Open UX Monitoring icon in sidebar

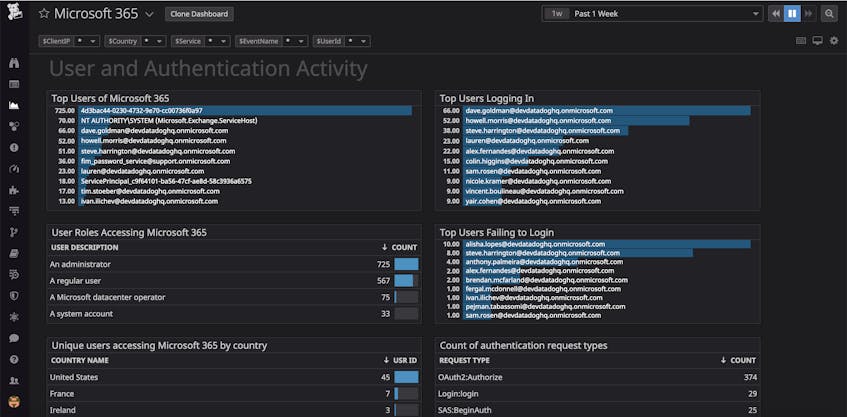click(x=15, y=317)
